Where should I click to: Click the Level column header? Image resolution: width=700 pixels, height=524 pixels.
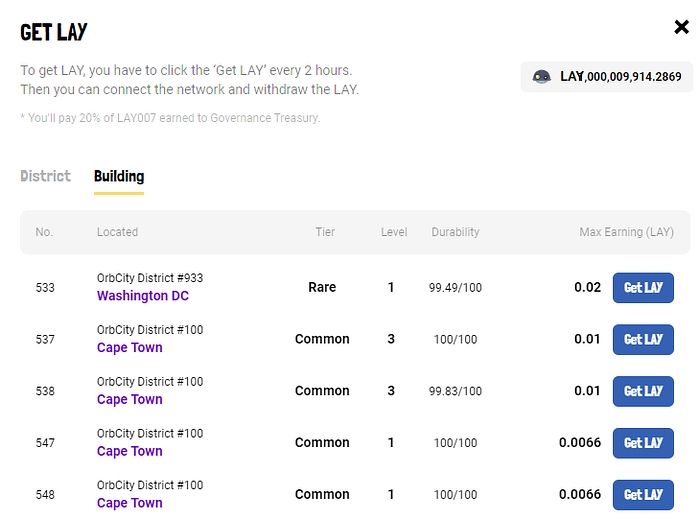coord(394,232)
